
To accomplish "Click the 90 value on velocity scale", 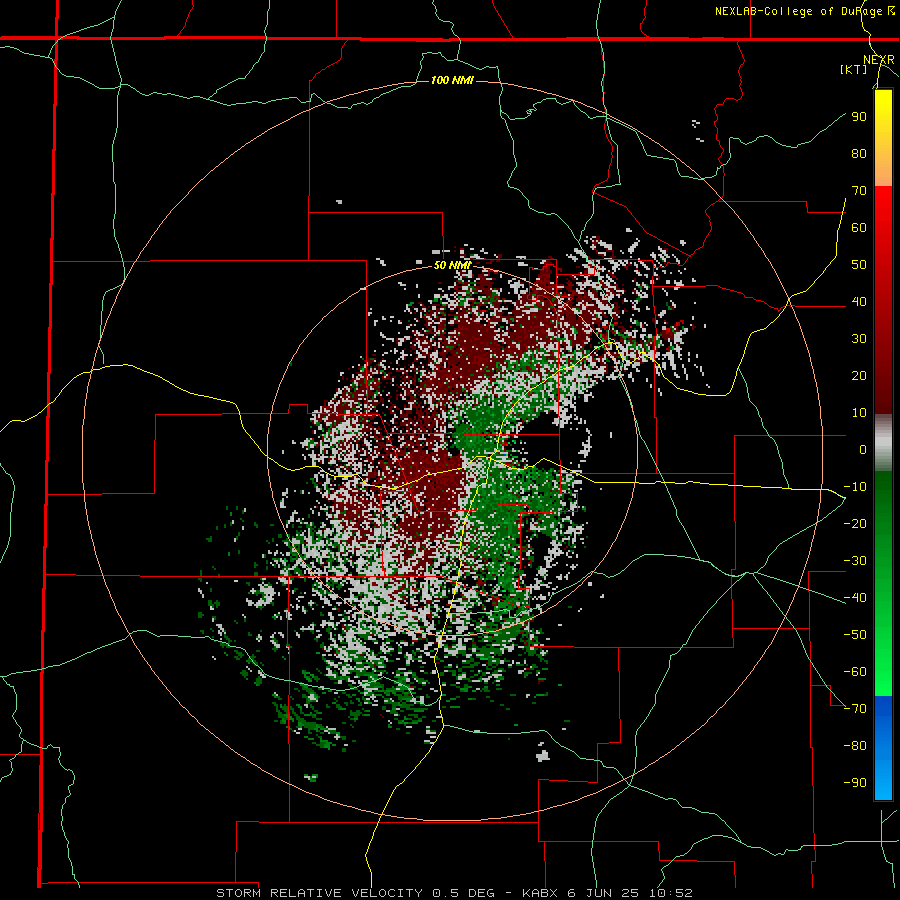I will click(859, 117).
